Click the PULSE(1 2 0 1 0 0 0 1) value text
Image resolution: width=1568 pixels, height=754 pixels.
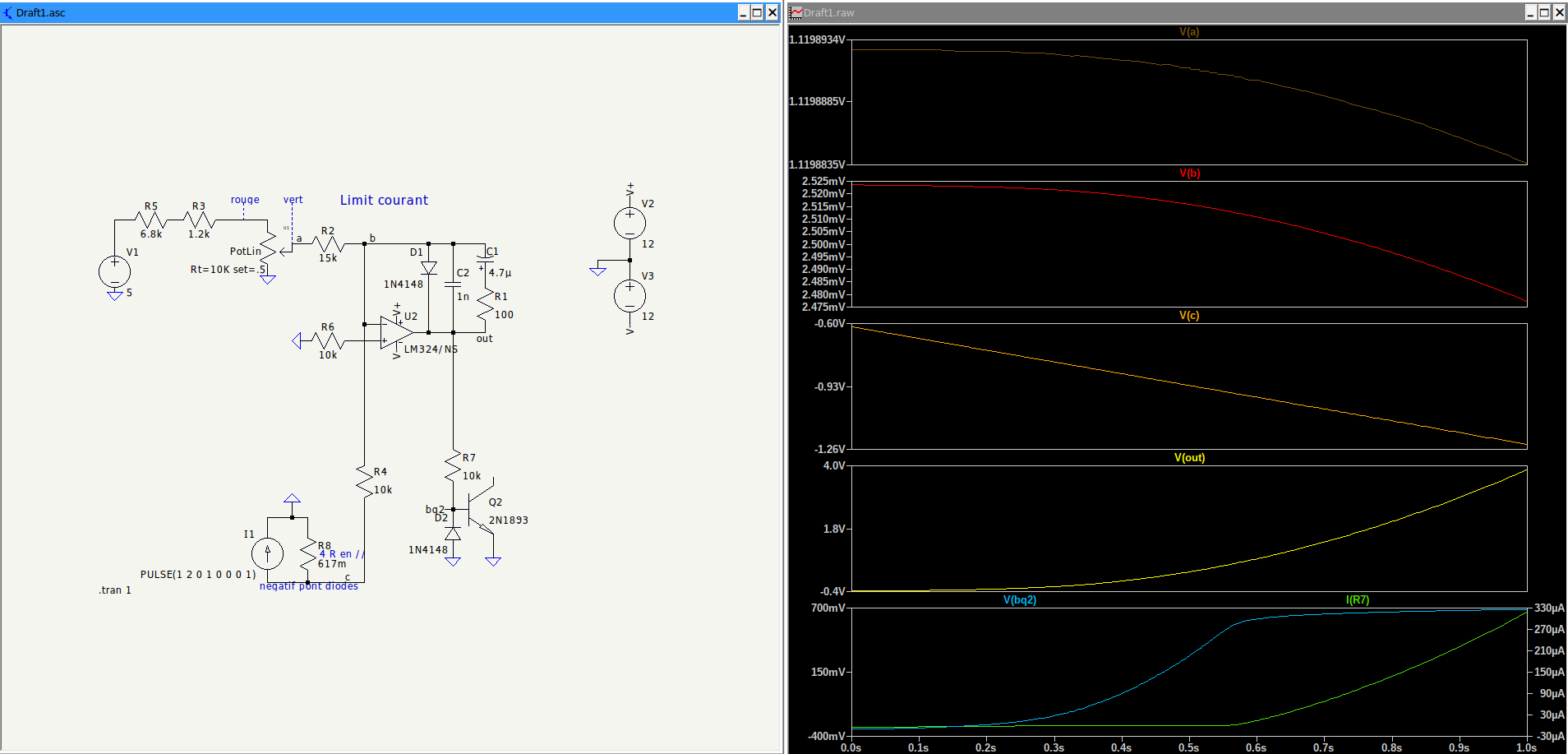pyautogui.click(x=197, y=575)
